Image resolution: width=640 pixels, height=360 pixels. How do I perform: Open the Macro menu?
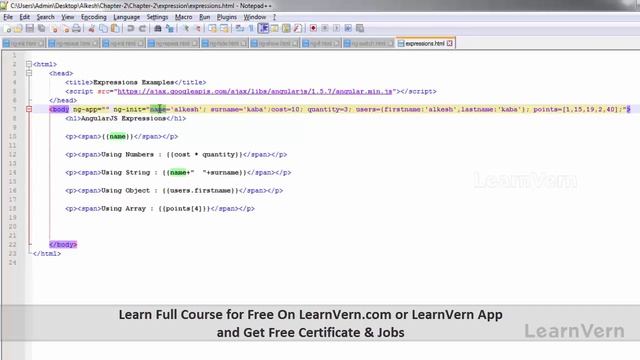(x=183, y=17)
